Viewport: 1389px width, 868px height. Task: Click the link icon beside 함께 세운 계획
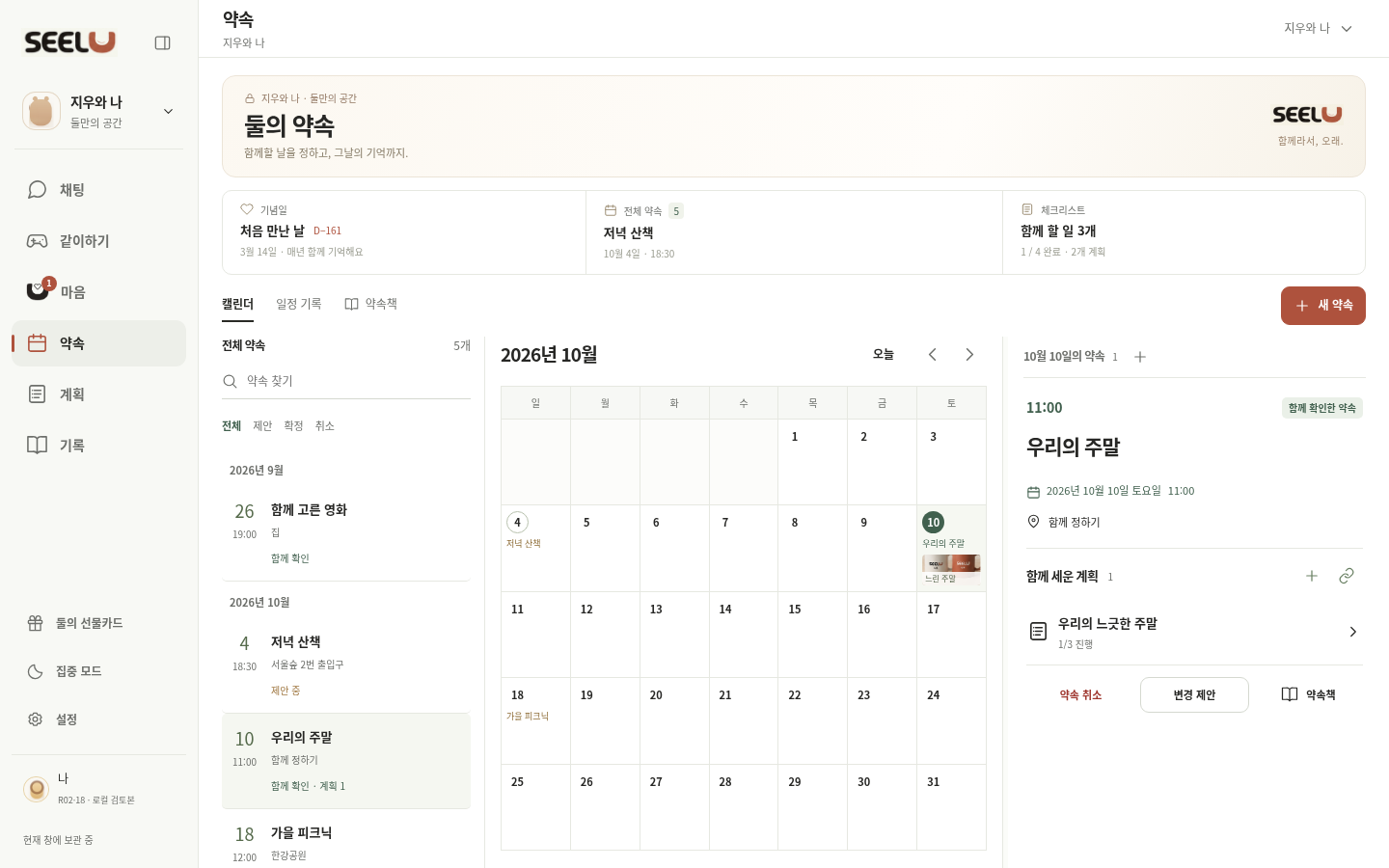(1347, 576)
